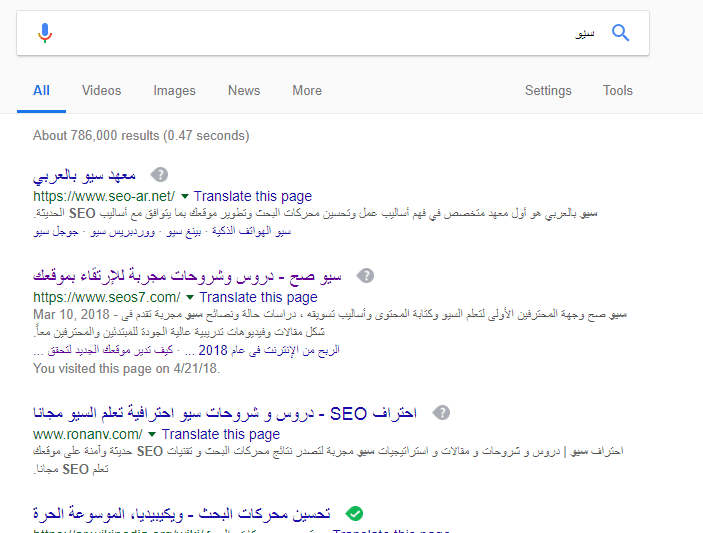
Task: Click the voice search microphone icon
Action: [x=45, y=33]
